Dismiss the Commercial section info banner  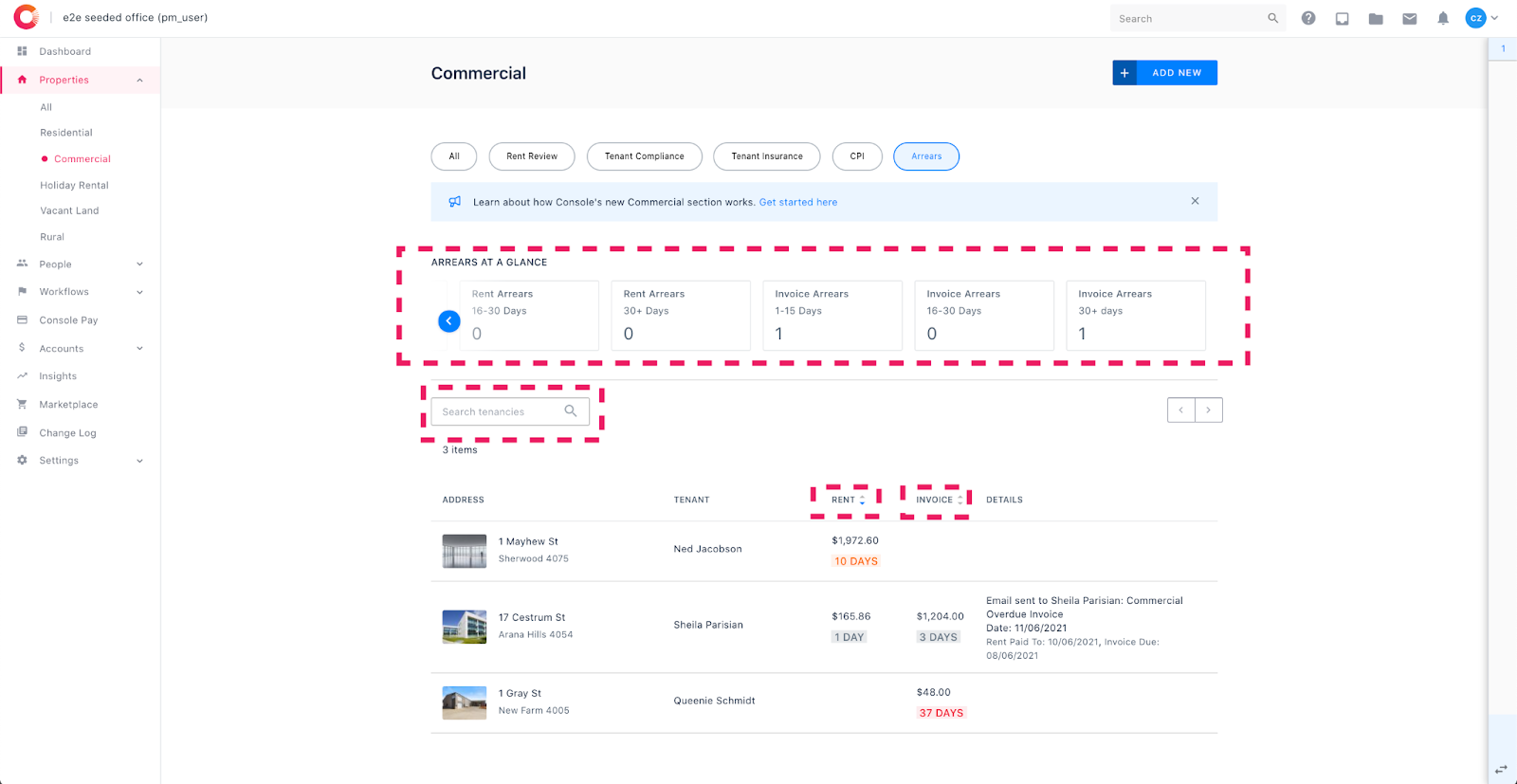tap(1195, 201)
